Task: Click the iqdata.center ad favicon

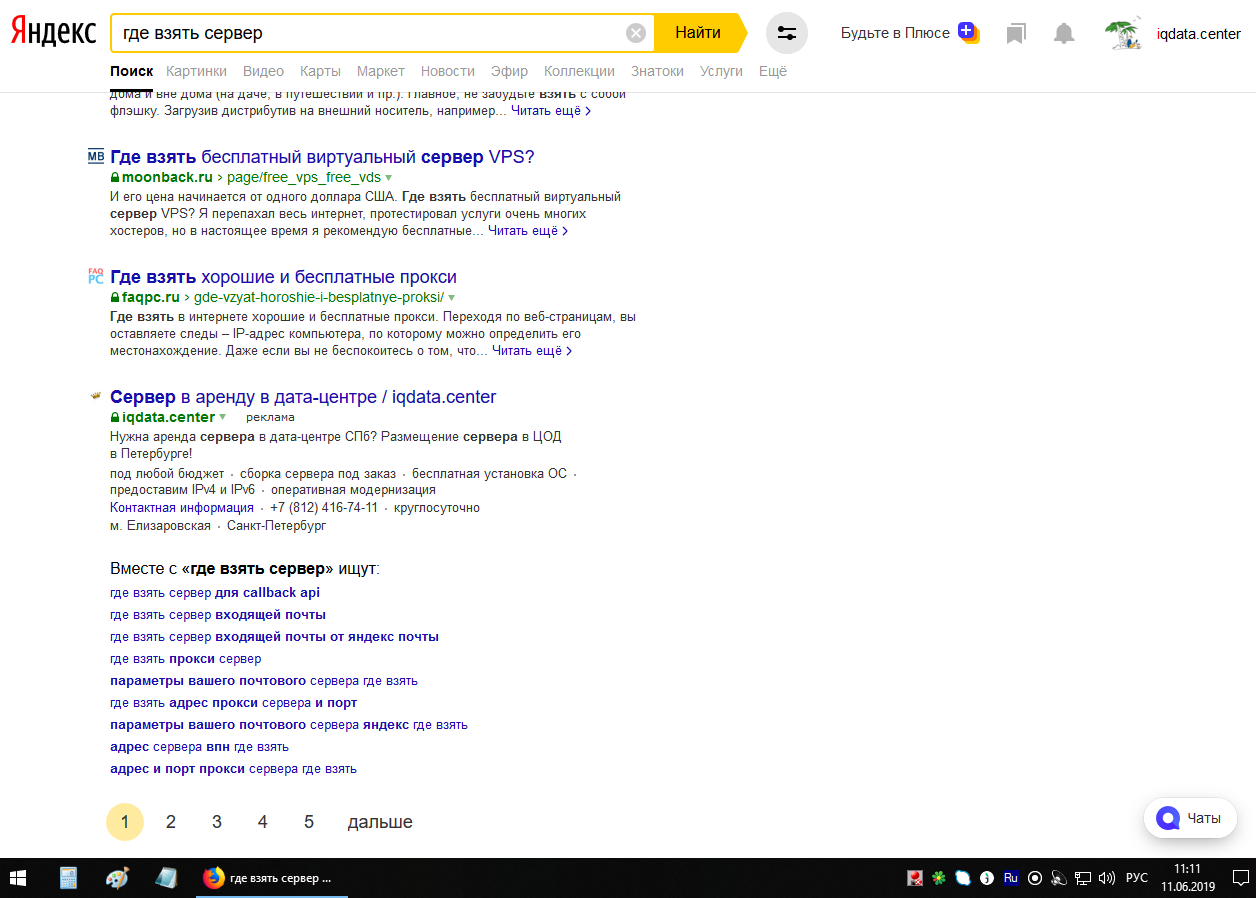Action: click(x=96, y=396)
